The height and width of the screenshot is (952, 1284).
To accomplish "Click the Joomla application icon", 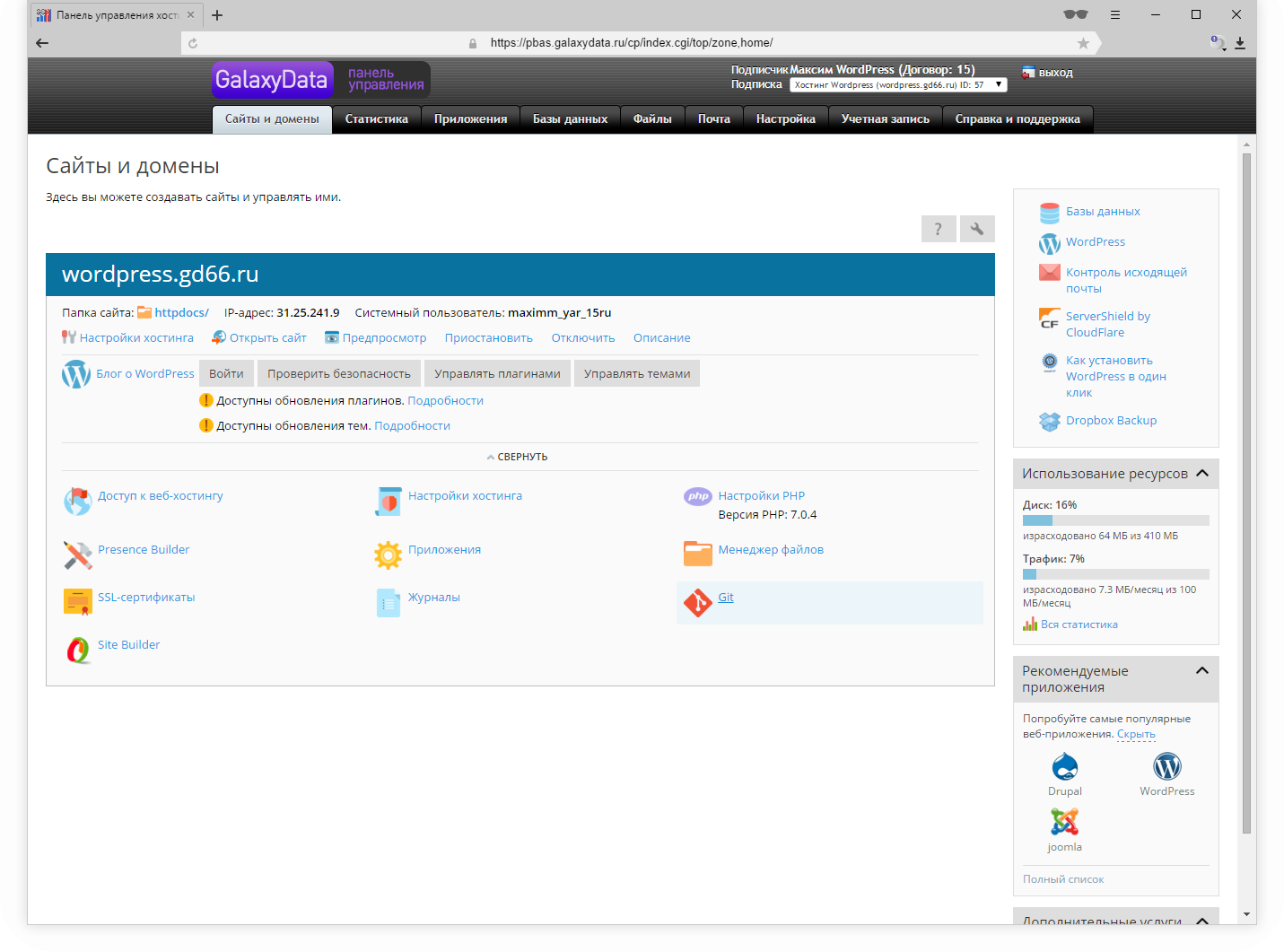I will 1064,822.
